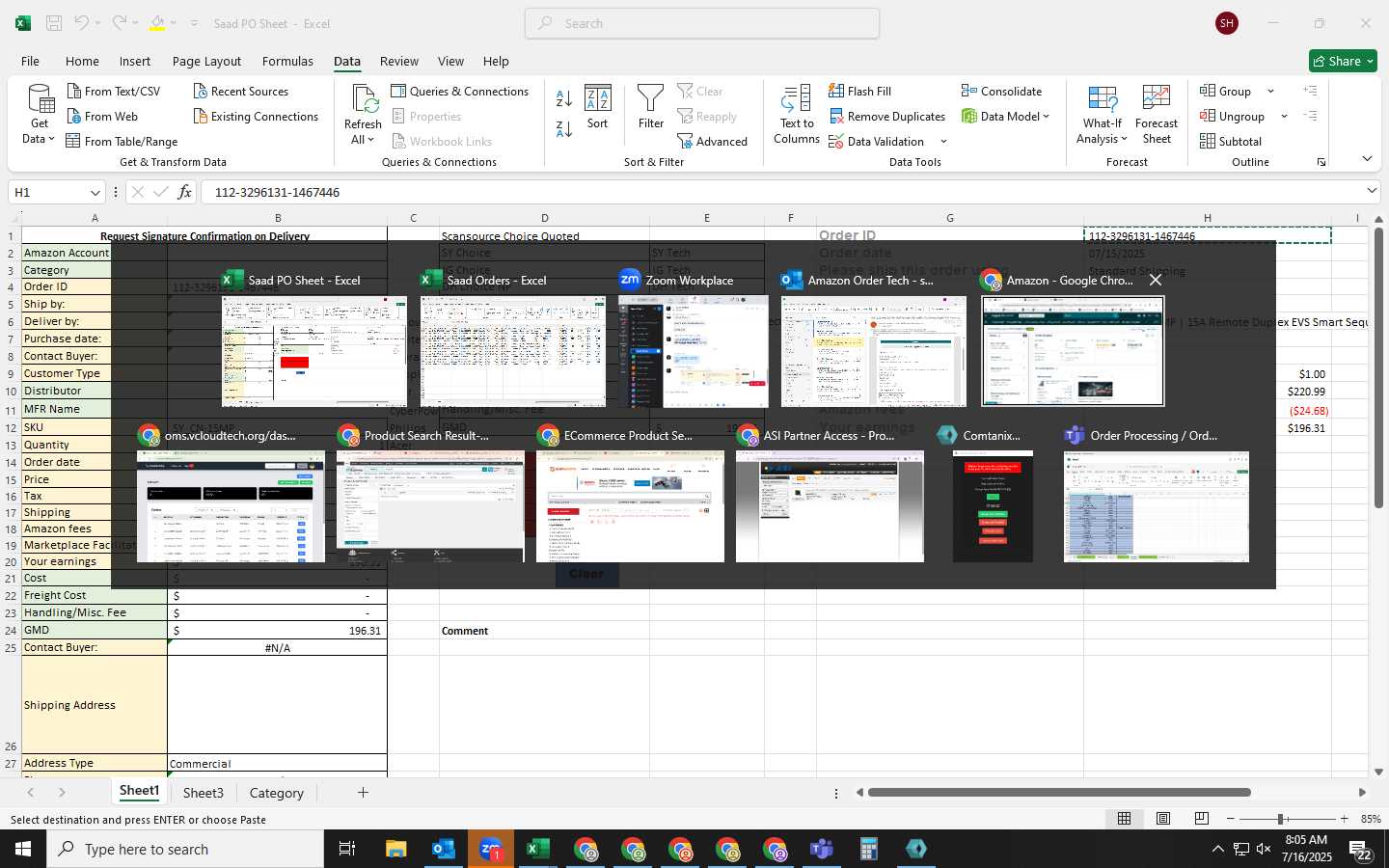This screenshot has width=1389, height=868.
Task: Add a new sheet button
Action: (x=363, y=793)
